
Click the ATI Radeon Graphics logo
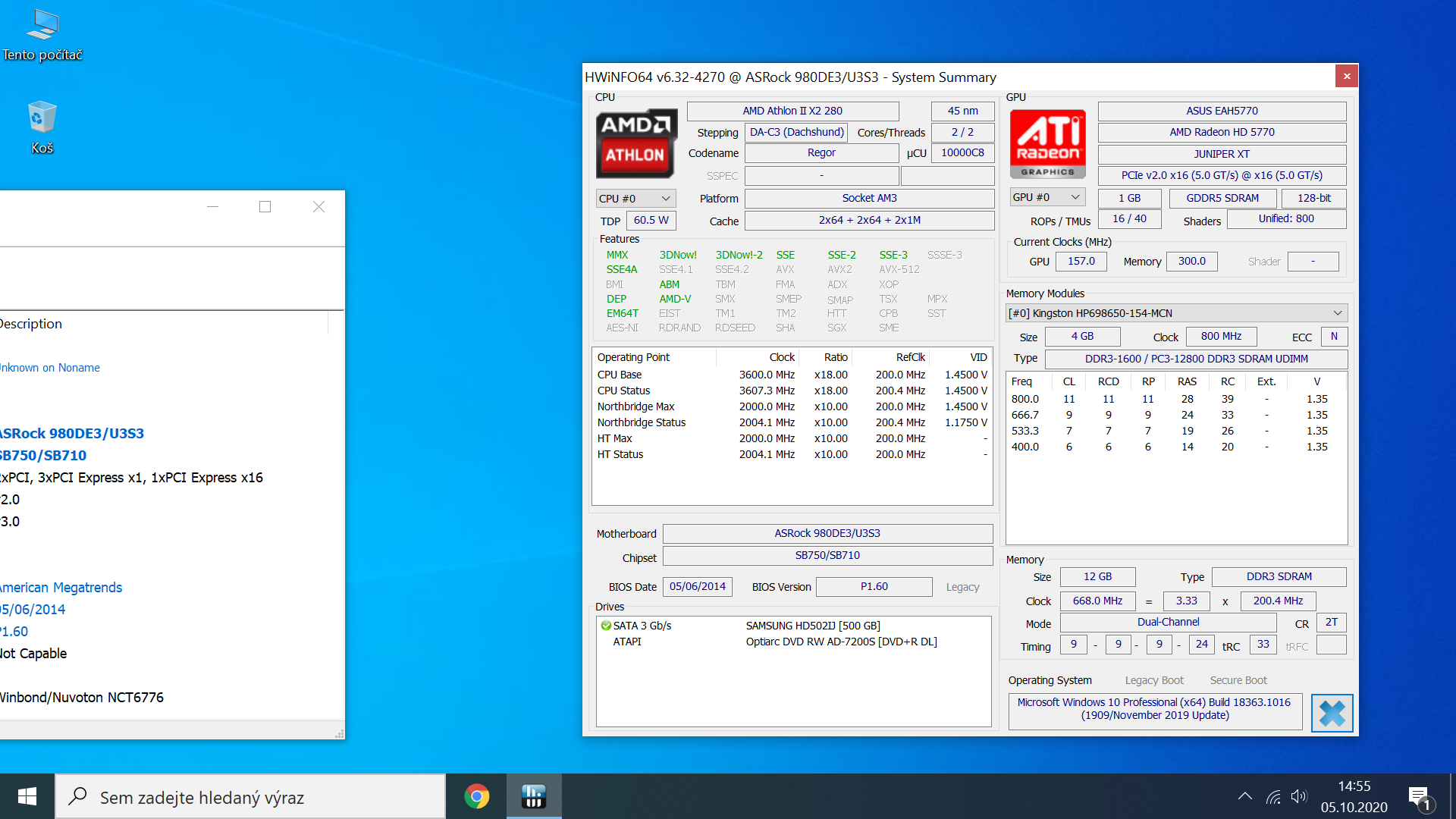pos(1048,143)
